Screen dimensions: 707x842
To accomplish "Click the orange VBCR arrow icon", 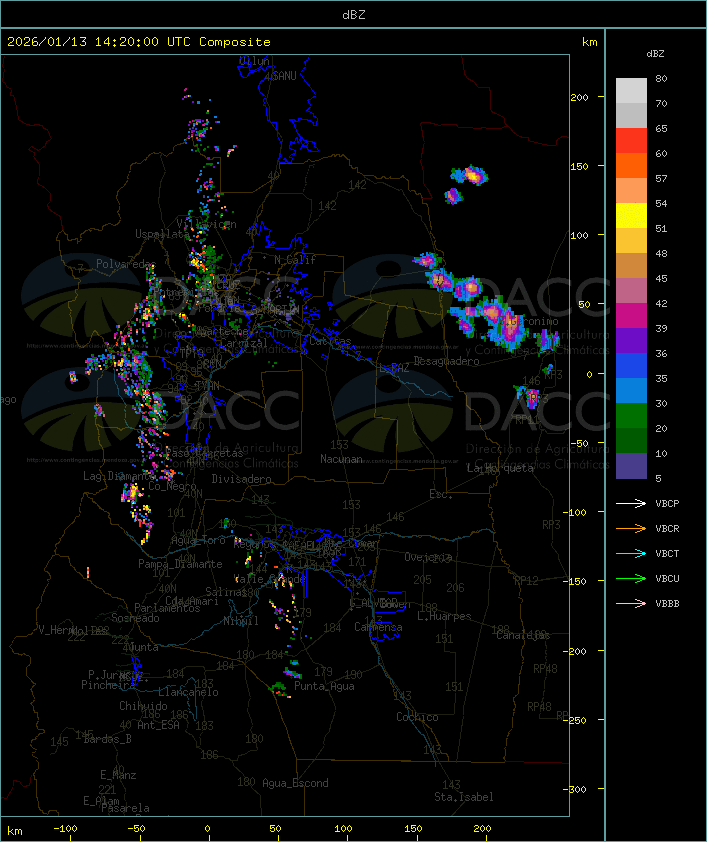I will [x=631, y=529].
